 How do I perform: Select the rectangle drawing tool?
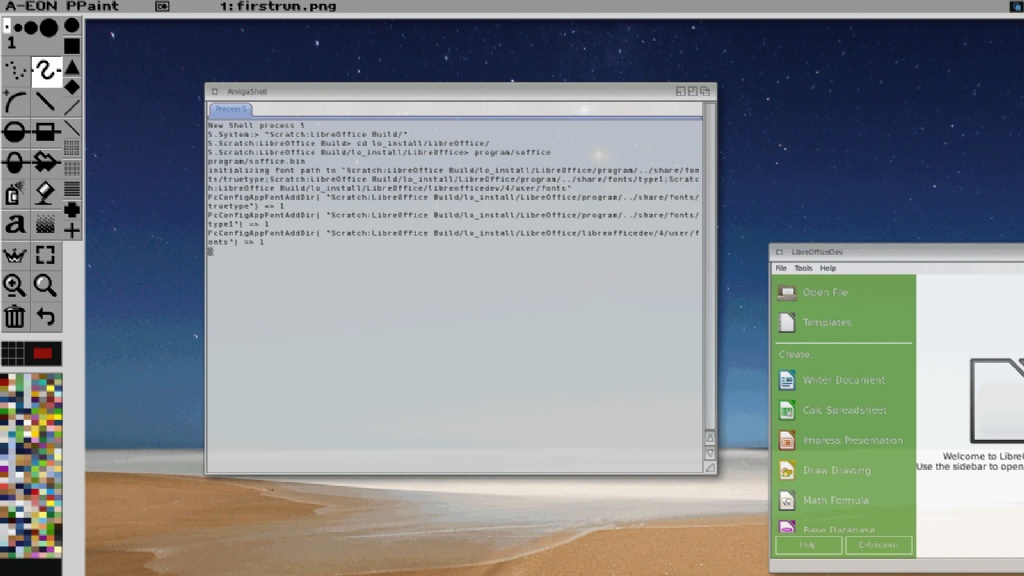click(x=46, y=132)
